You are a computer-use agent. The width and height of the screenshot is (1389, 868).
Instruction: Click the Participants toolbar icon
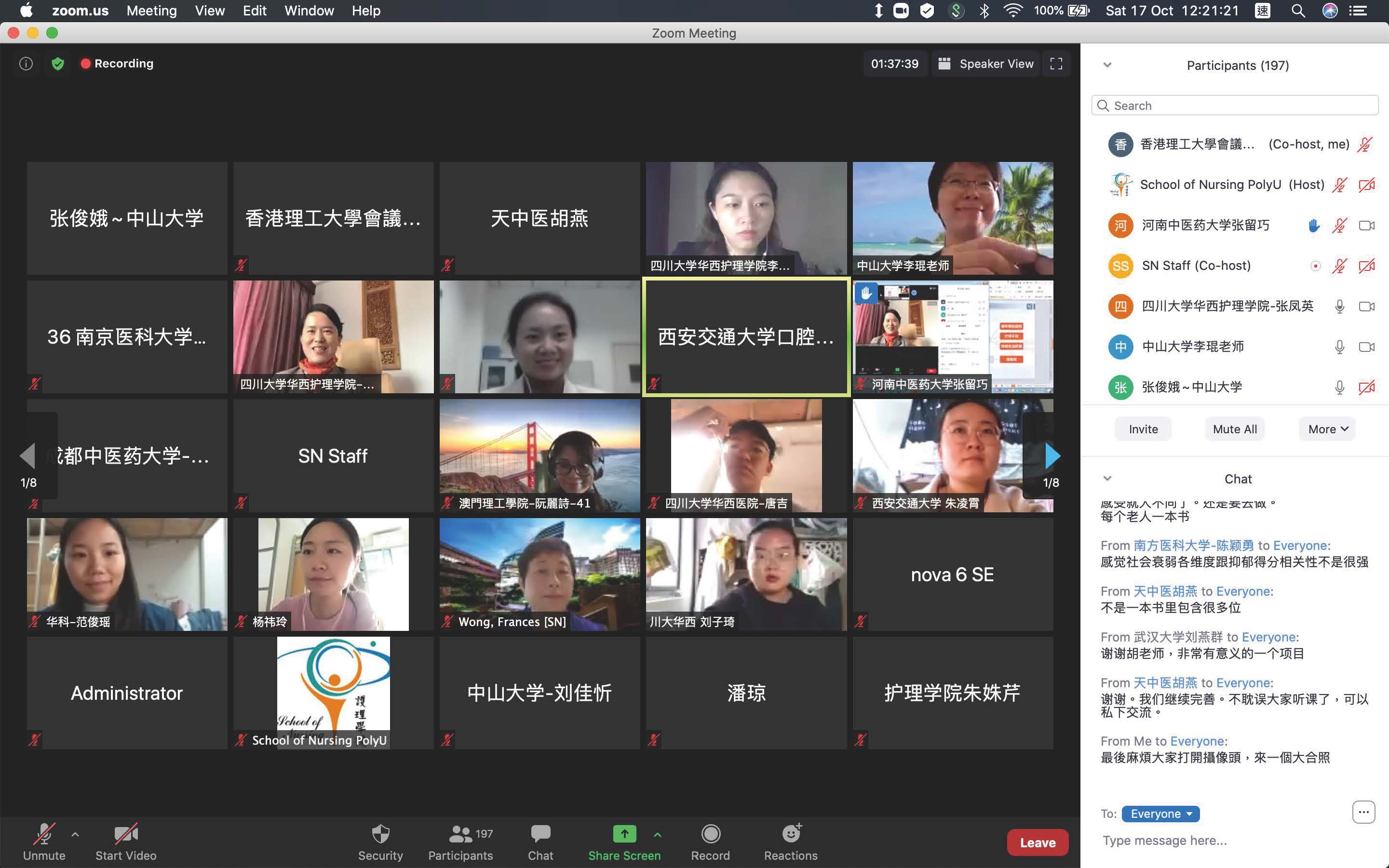pyautogui.click(x=460, y=834)
